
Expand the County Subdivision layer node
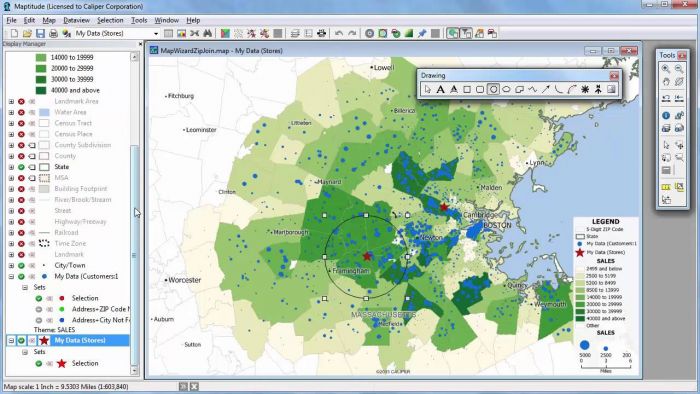point(11,145)
